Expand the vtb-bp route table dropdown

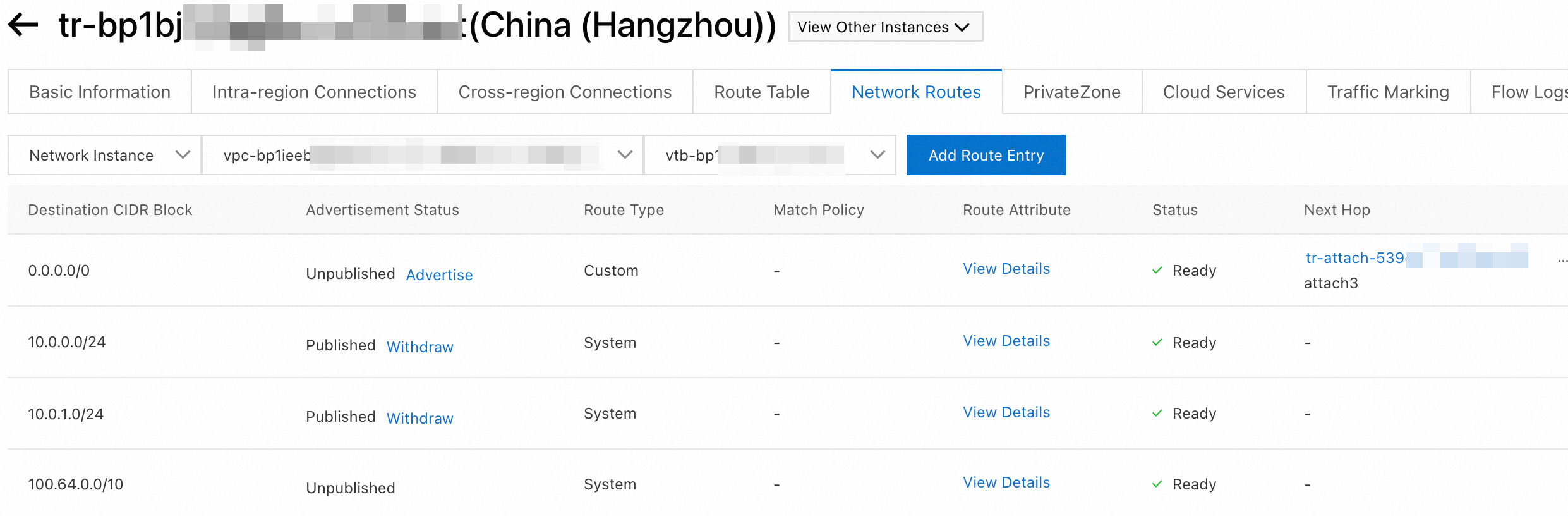tap(769, 155)
